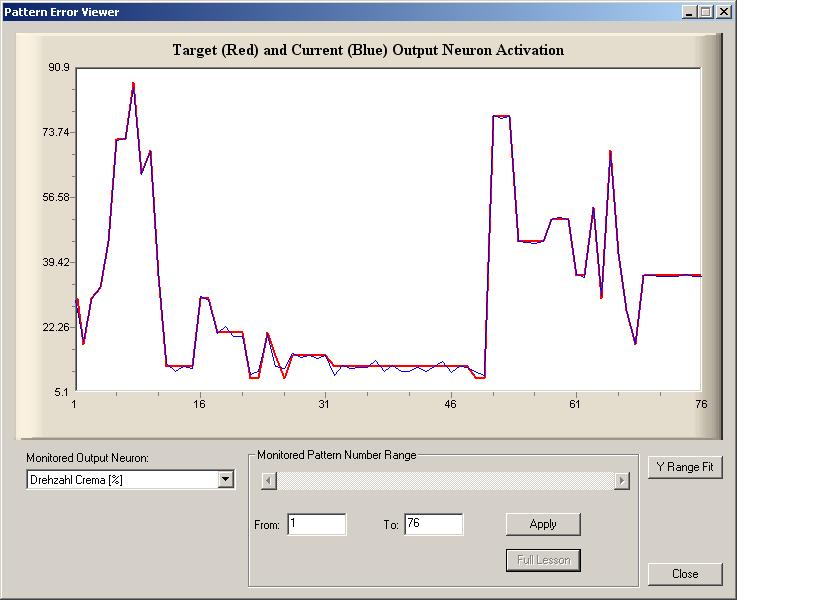Click the left arrow of pattern range scrollbar
The width and height of the screenshot is (840, 600).
(x=268, y=481)
